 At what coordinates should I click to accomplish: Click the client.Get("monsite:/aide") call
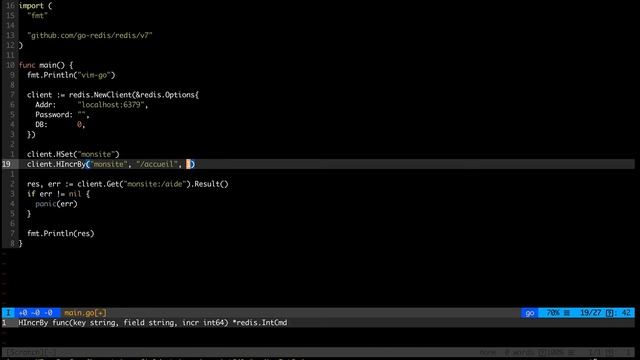click(134, 184)
